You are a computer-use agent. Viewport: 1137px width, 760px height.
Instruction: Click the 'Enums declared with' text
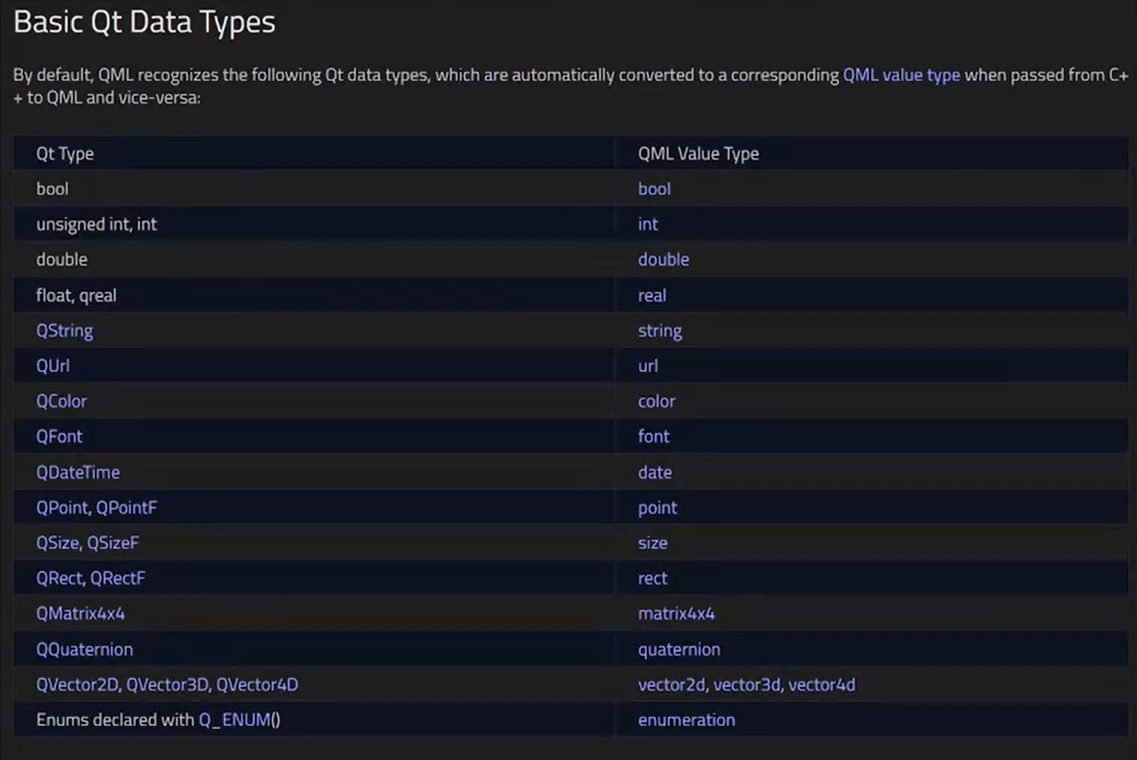(115, 720)
